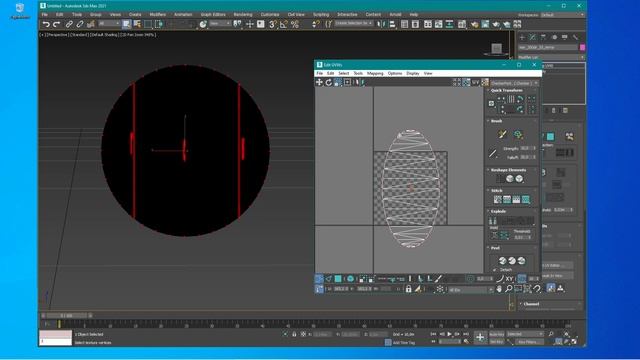Open the Modifiers menu in 3ds Max
Viewport: 640px width, 360px height.
coord(158,15)
